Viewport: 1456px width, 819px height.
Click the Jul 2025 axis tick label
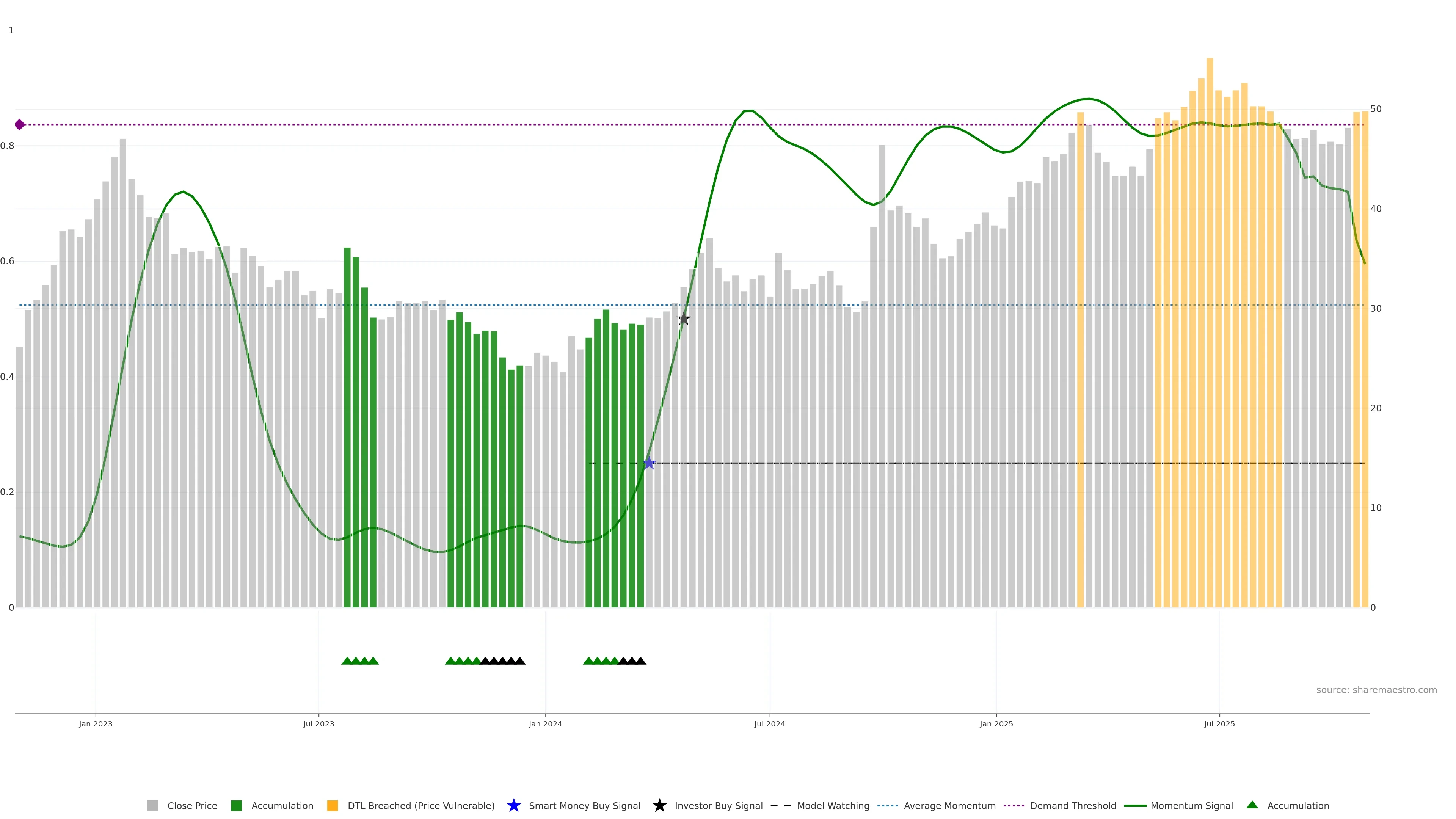click(1219, 724)
